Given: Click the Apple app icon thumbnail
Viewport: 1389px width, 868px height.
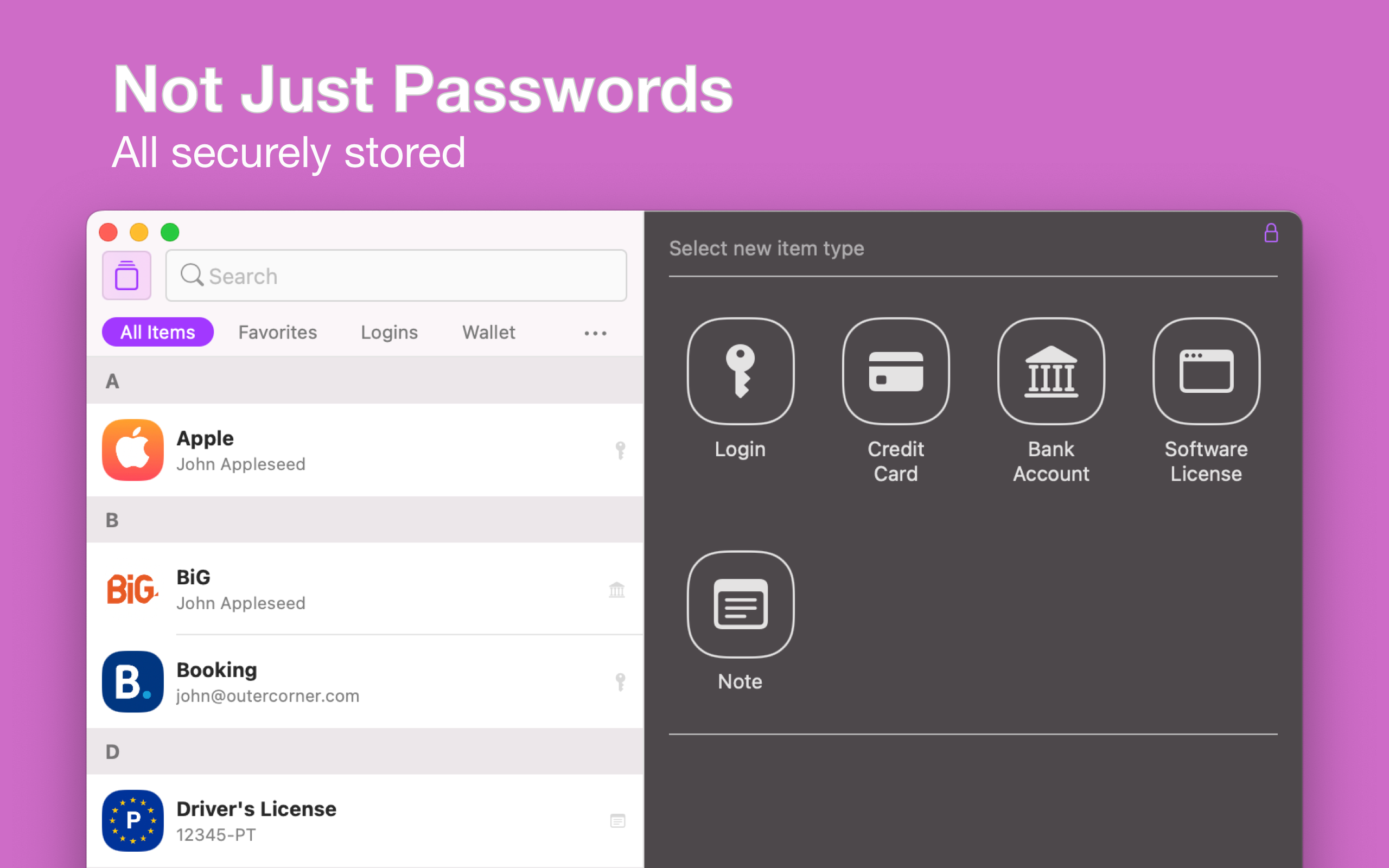Looking at the screenshot, I should tap(132, 450).
